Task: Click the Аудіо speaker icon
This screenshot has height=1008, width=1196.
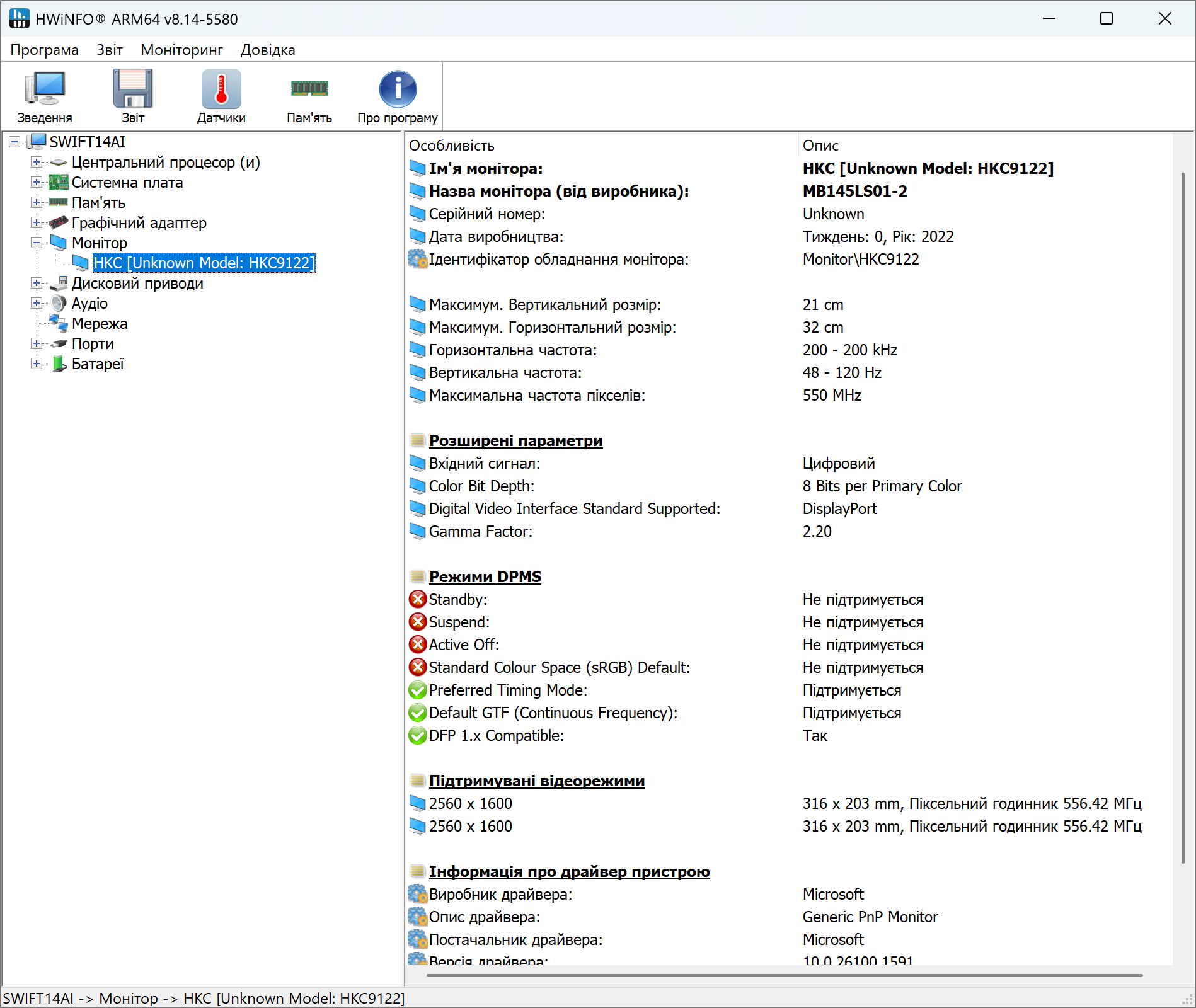Action: [59, 303]
